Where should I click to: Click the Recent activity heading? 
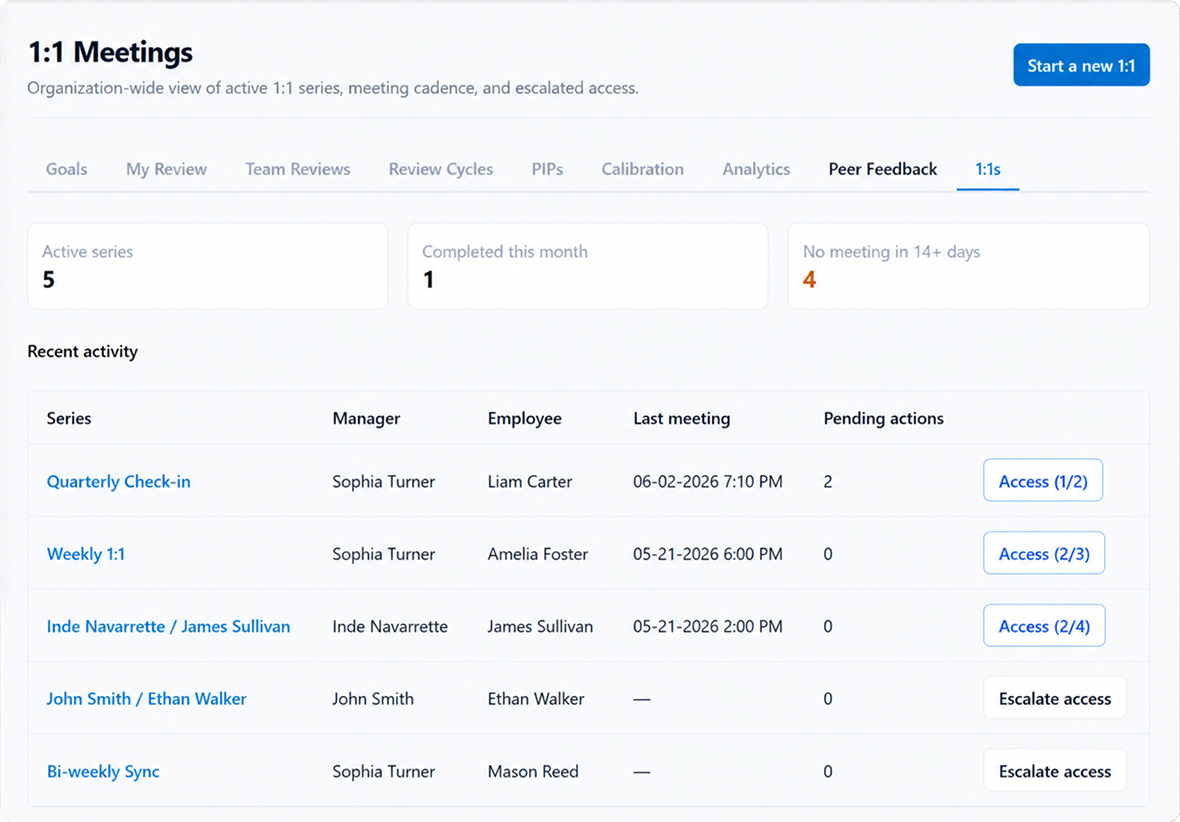[83, 352]
